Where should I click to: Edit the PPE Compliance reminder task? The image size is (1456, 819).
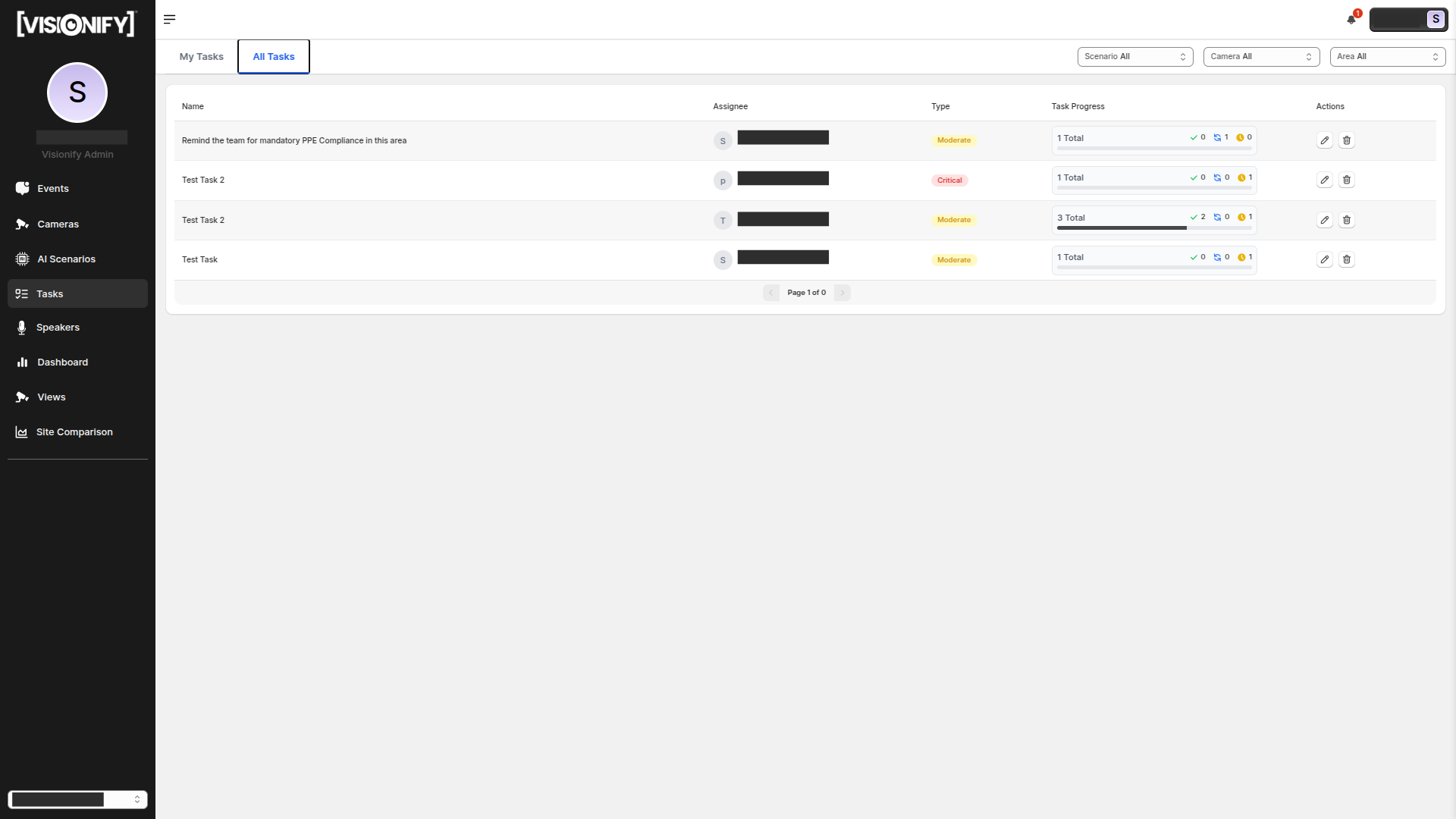pos(1325,140)
